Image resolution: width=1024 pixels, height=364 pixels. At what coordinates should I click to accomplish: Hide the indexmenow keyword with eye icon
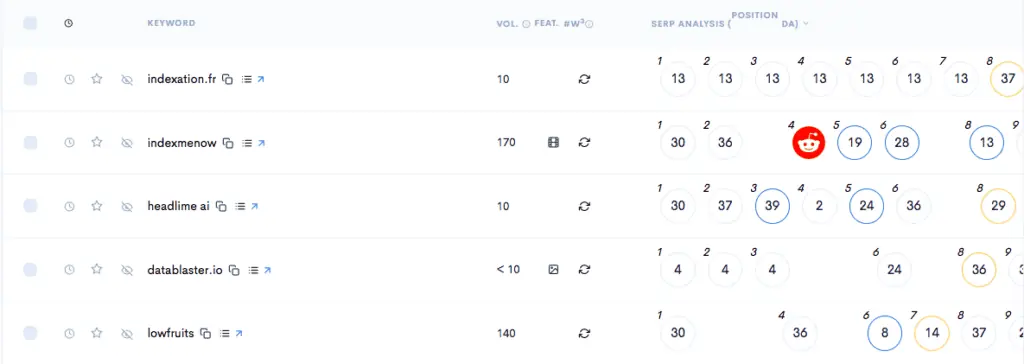[x=127, y=142]
